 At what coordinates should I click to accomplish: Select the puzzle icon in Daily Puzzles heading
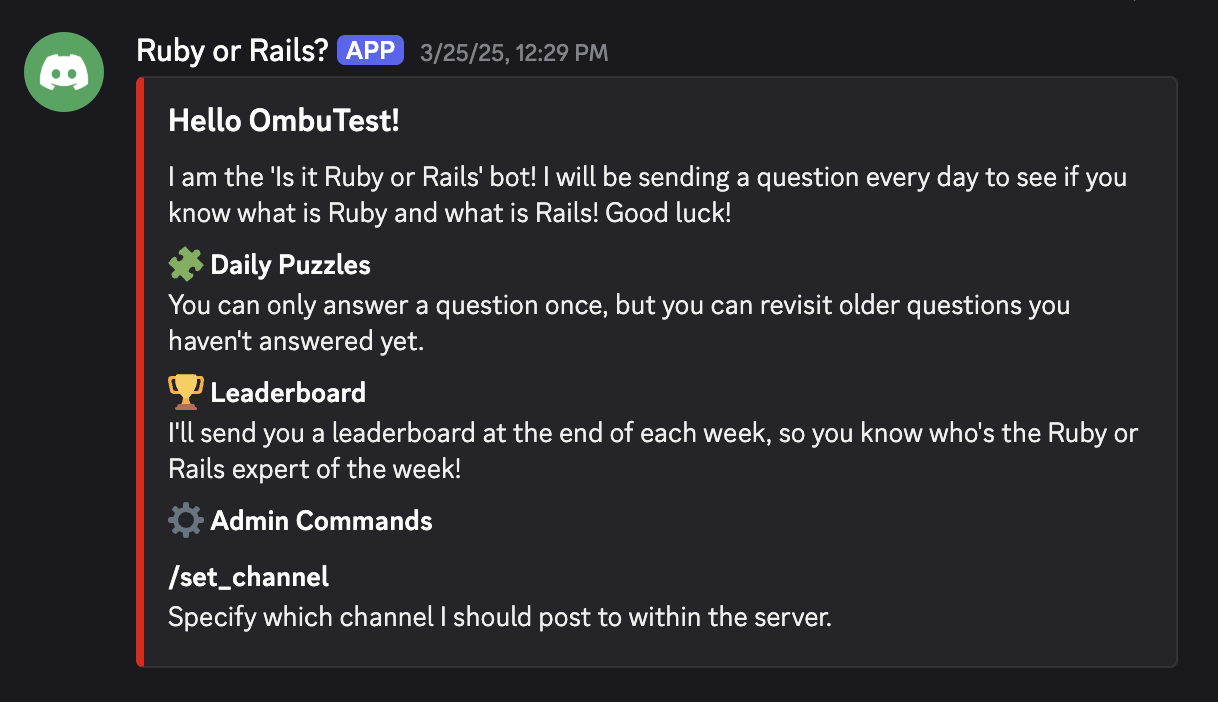185,264
